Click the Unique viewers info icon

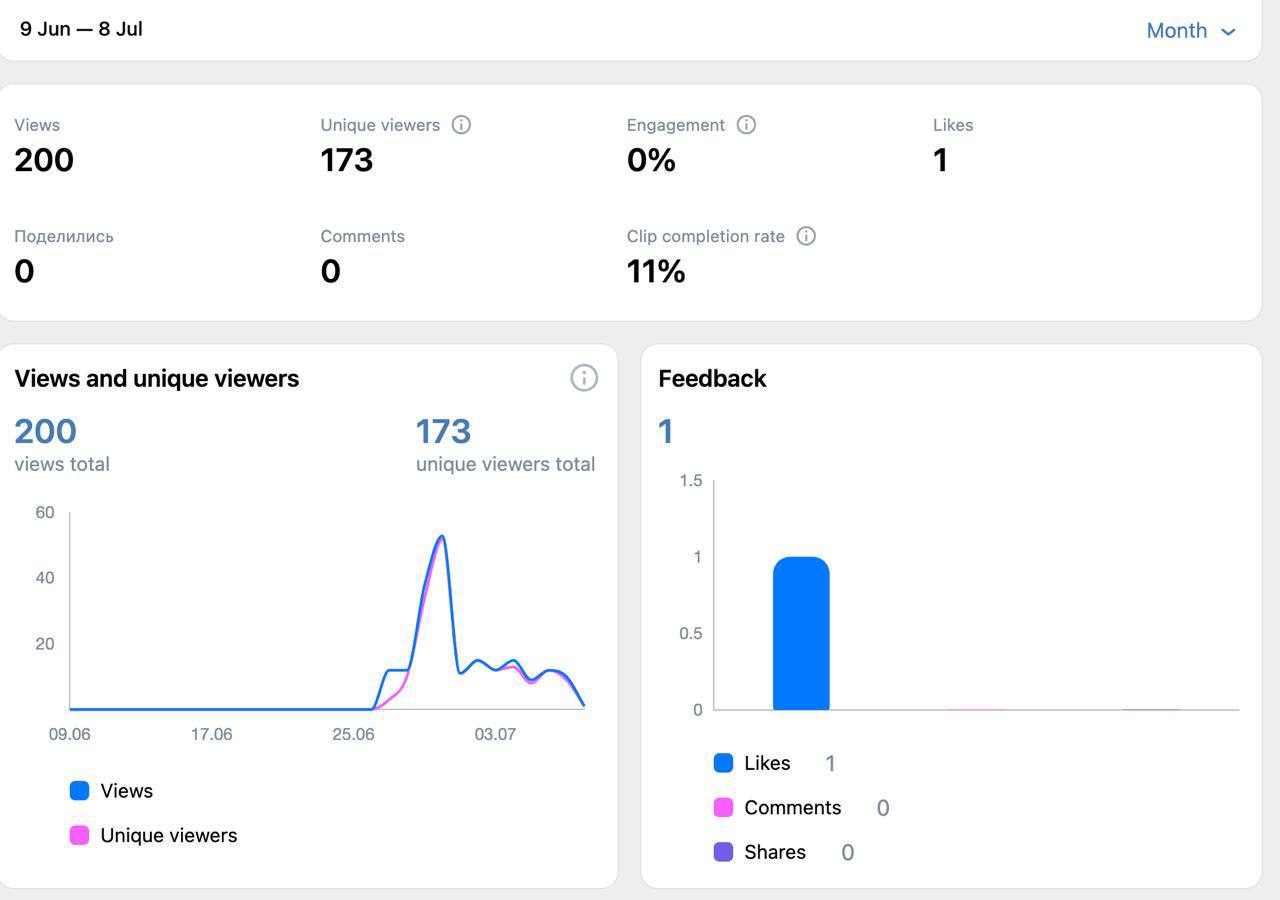(461, 125)
